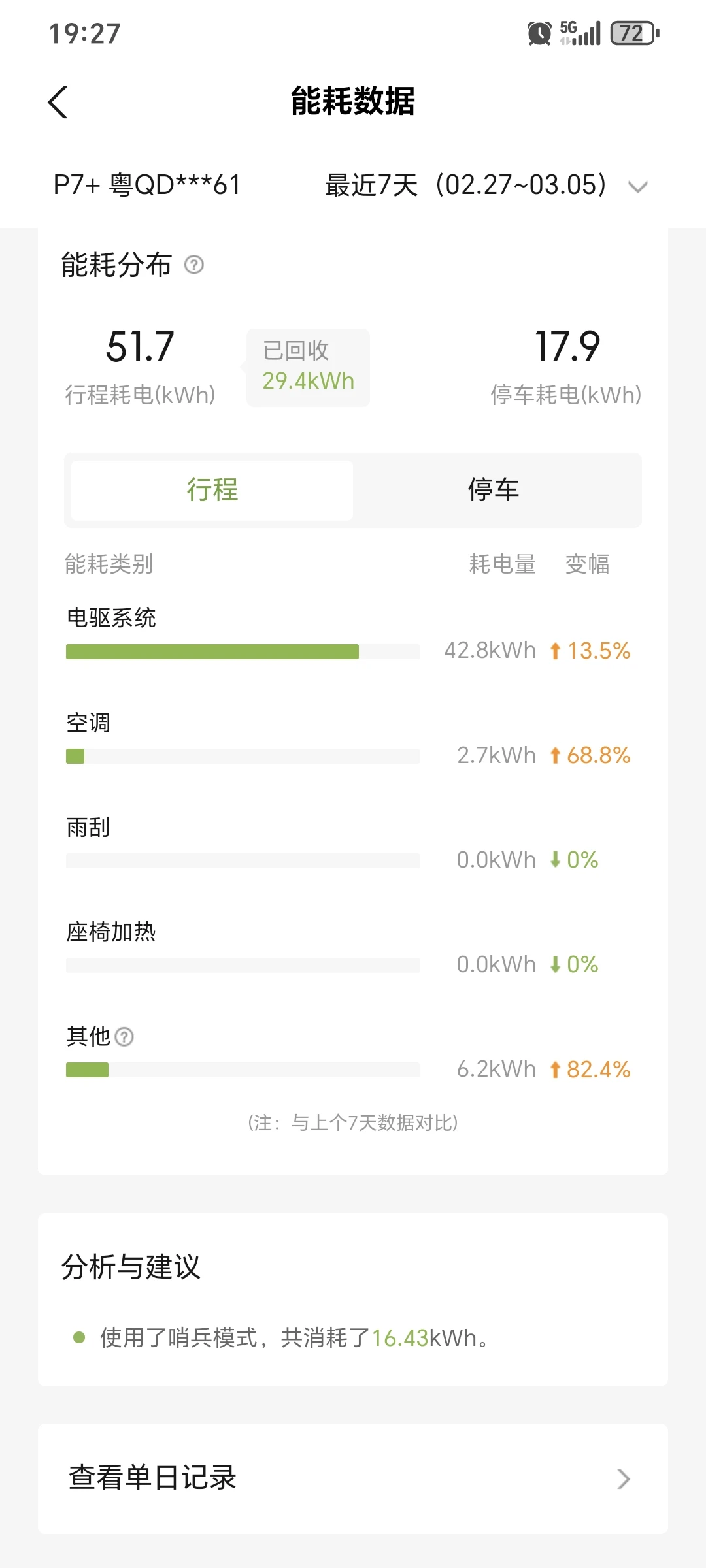Tap the 16.43 sentry mode consumption value
The width and height of the screenshot is (706, 1568).
click(x=399, y=1338)
